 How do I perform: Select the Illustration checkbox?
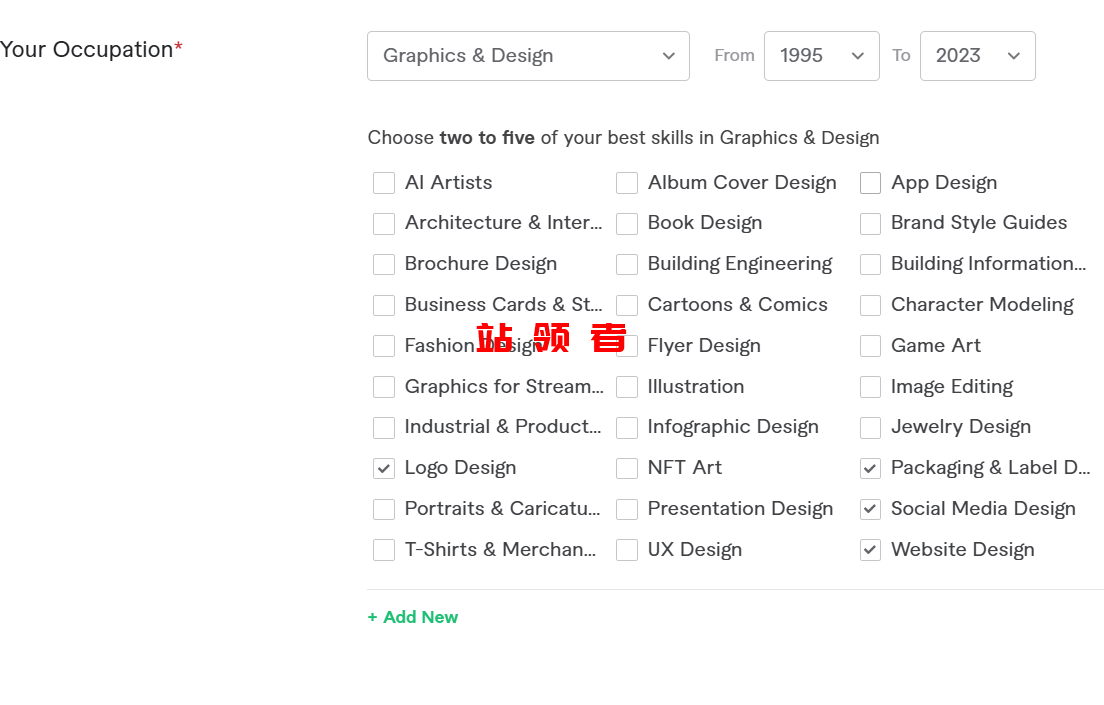click(x=627, y=387)
